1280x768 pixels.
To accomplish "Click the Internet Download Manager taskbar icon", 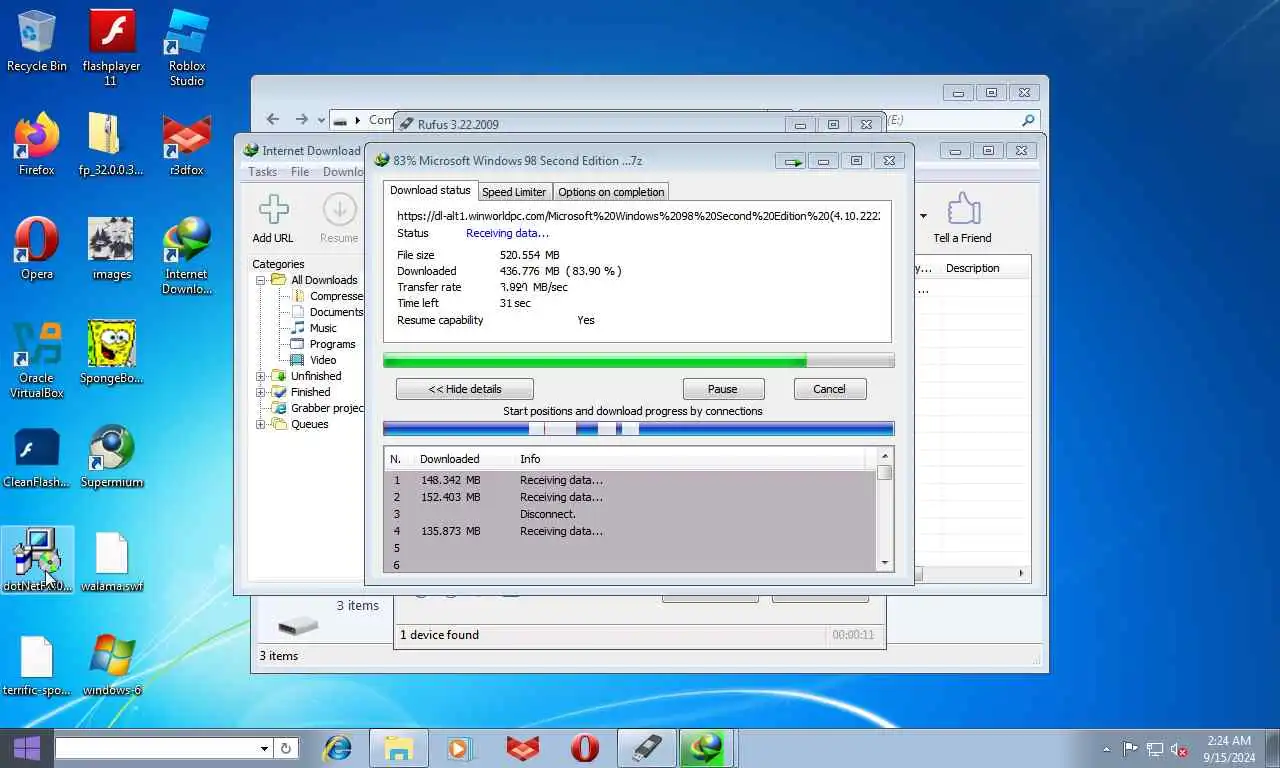I will 707,748.
